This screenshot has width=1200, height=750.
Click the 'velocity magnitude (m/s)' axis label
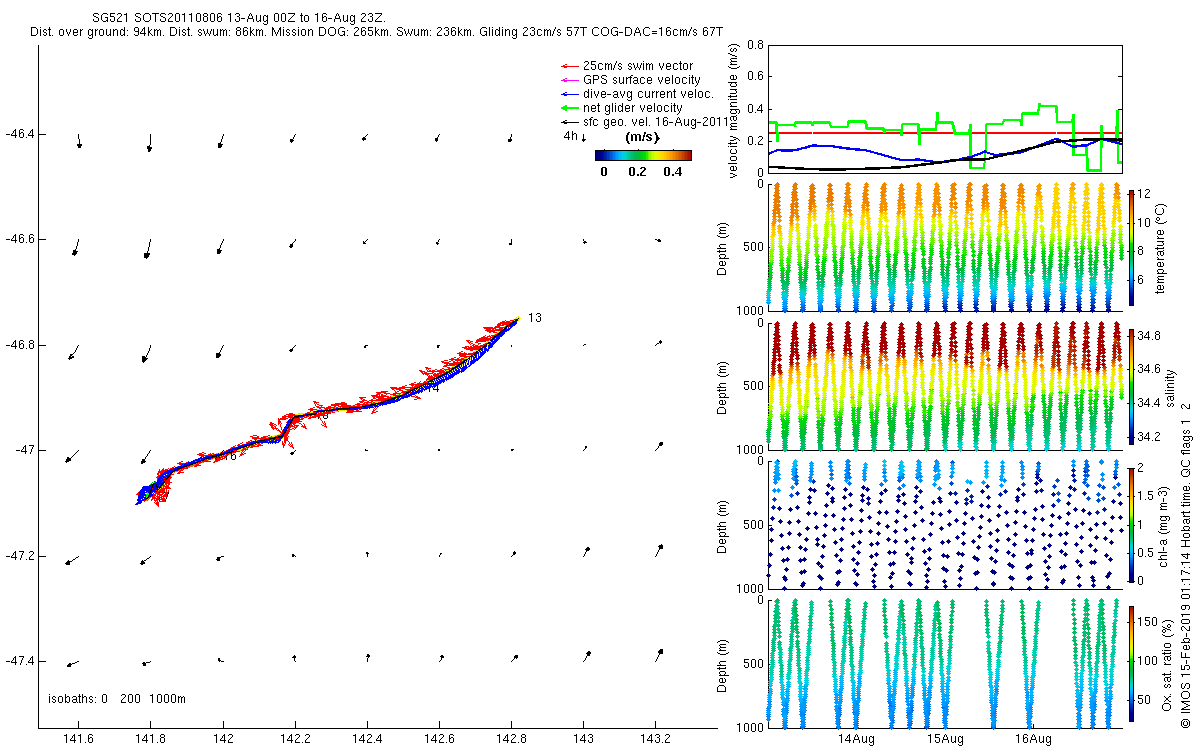tap(734, 110)
